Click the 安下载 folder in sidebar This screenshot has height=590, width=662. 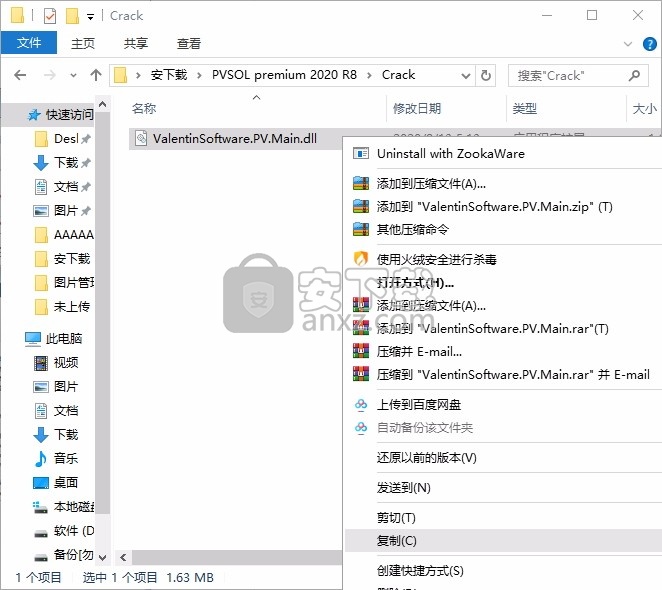point(62,258)
